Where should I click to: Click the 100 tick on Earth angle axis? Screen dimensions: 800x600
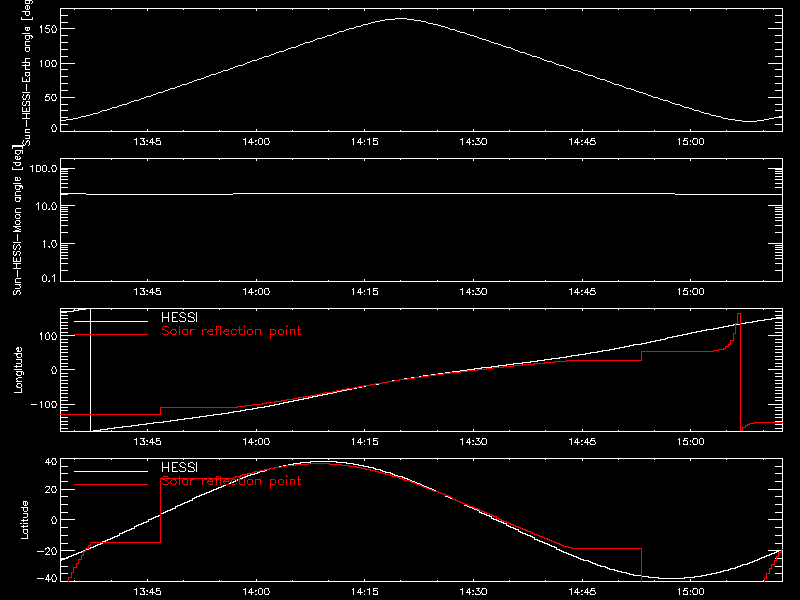[x=48, y=63]
